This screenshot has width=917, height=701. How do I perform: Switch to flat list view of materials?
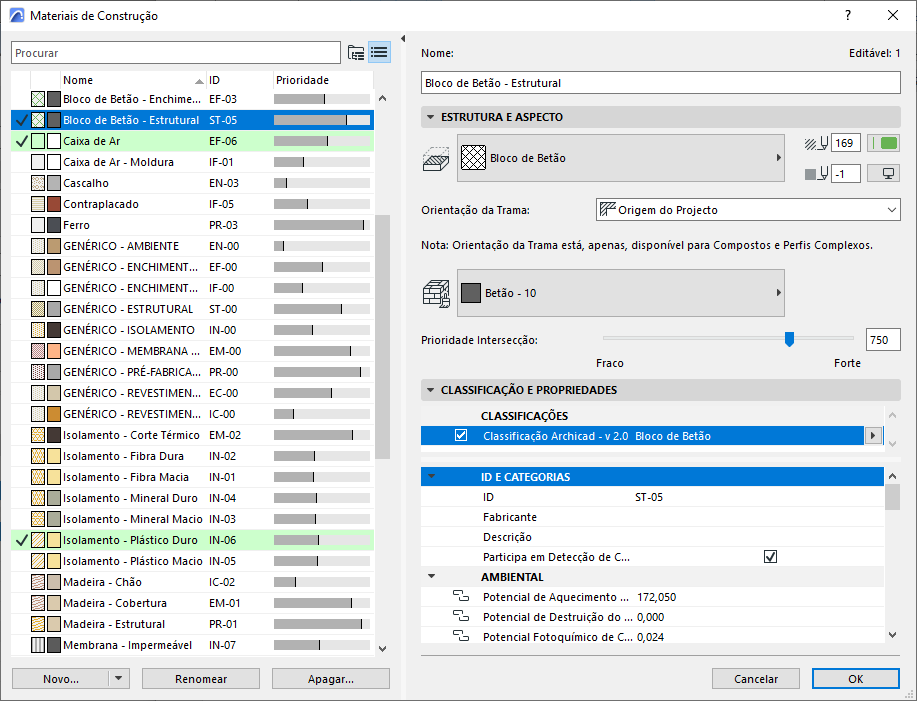coord(379,53)
